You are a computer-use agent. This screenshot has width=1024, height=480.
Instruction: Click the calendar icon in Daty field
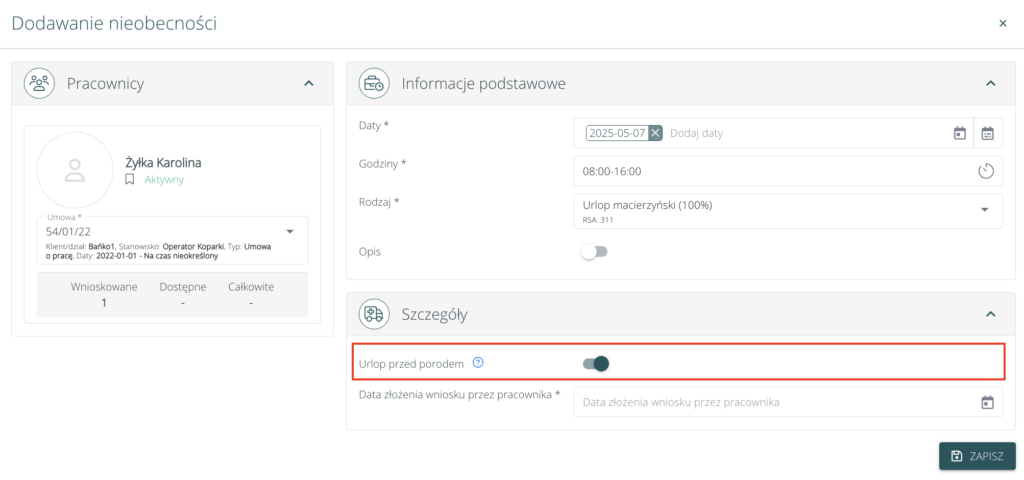pyautogui.click(x=959, y=133)
